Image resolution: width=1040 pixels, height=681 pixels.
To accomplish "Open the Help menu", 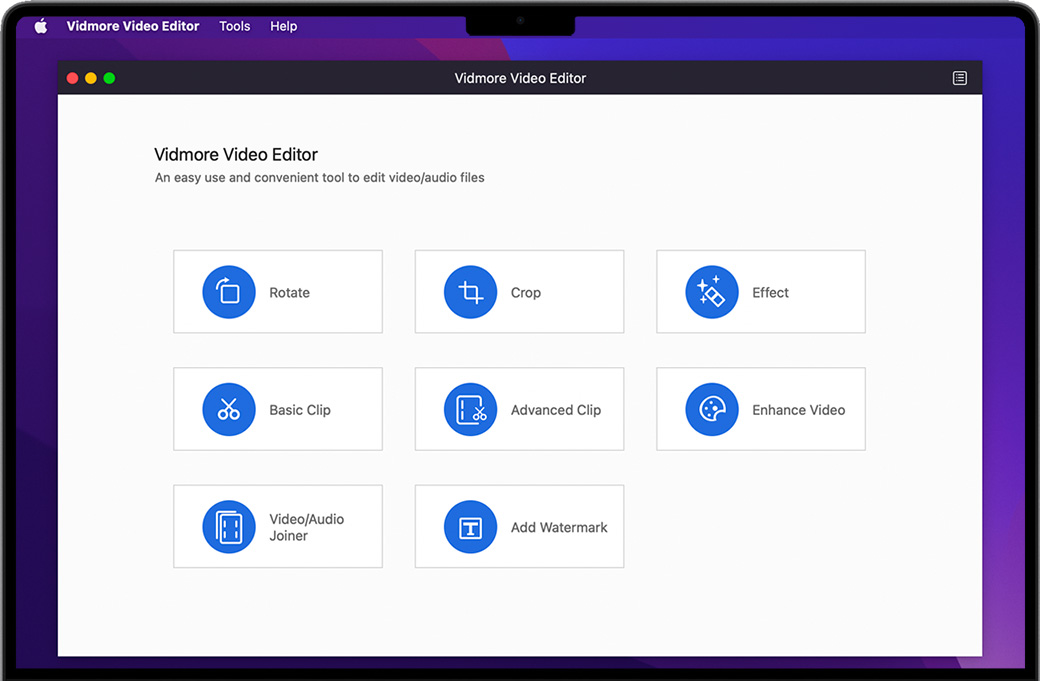I will (283, 26).
